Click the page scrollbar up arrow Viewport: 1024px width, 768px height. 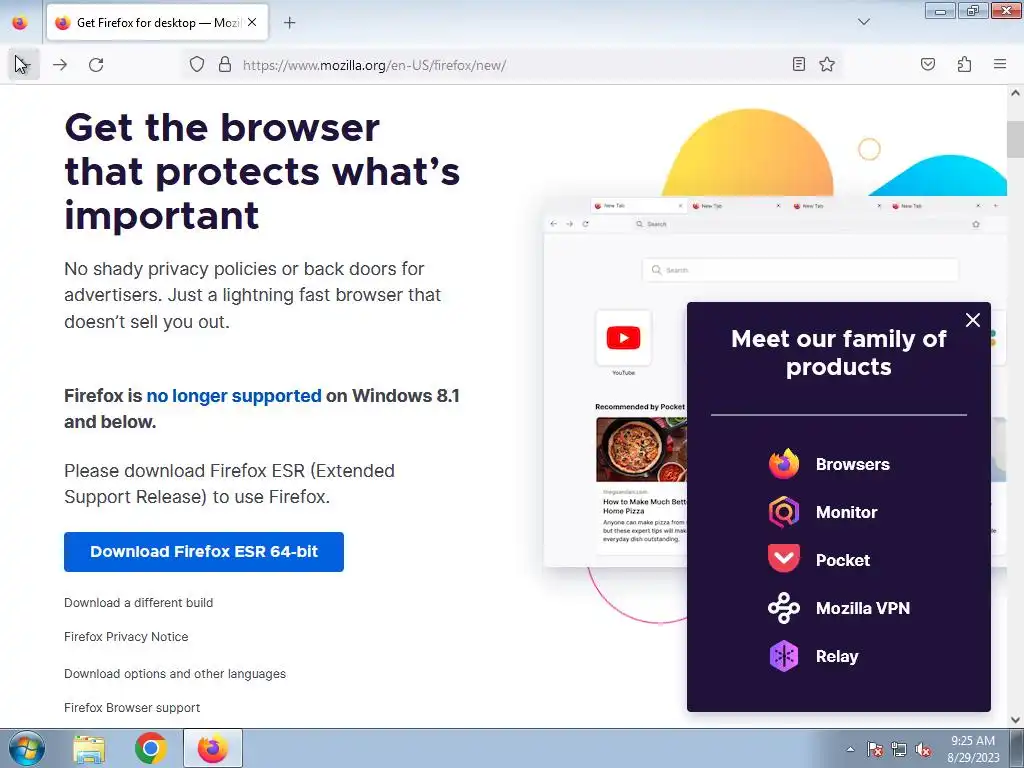[1015, 93]
